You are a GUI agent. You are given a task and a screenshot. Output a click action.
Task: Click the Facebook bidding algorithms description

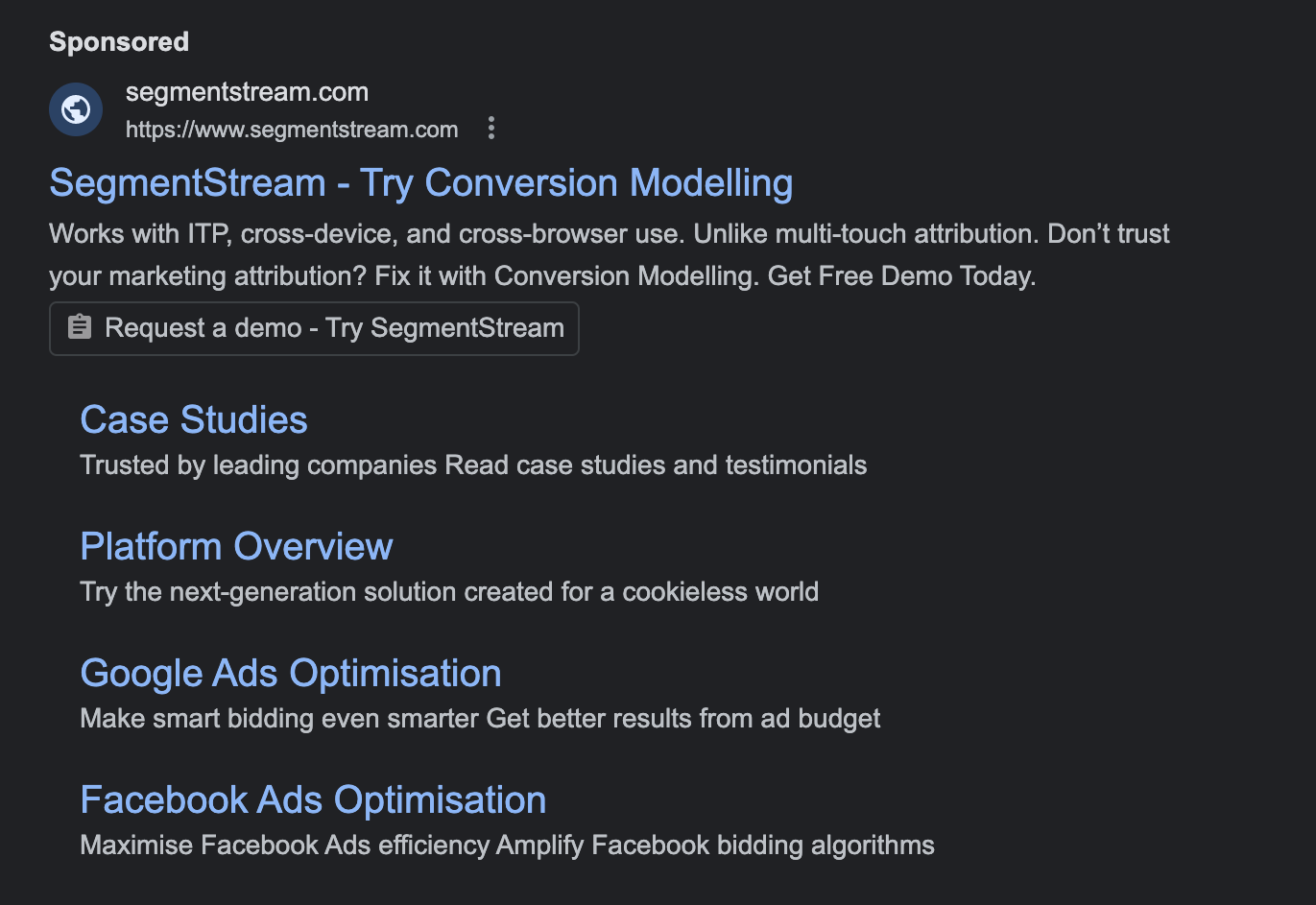[x=507, y=845]
